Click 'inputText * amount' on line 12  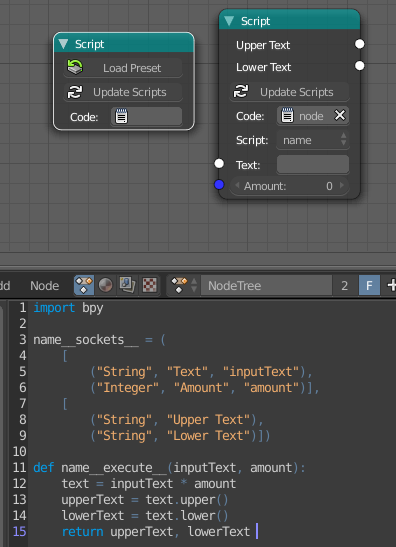point(173,484)
